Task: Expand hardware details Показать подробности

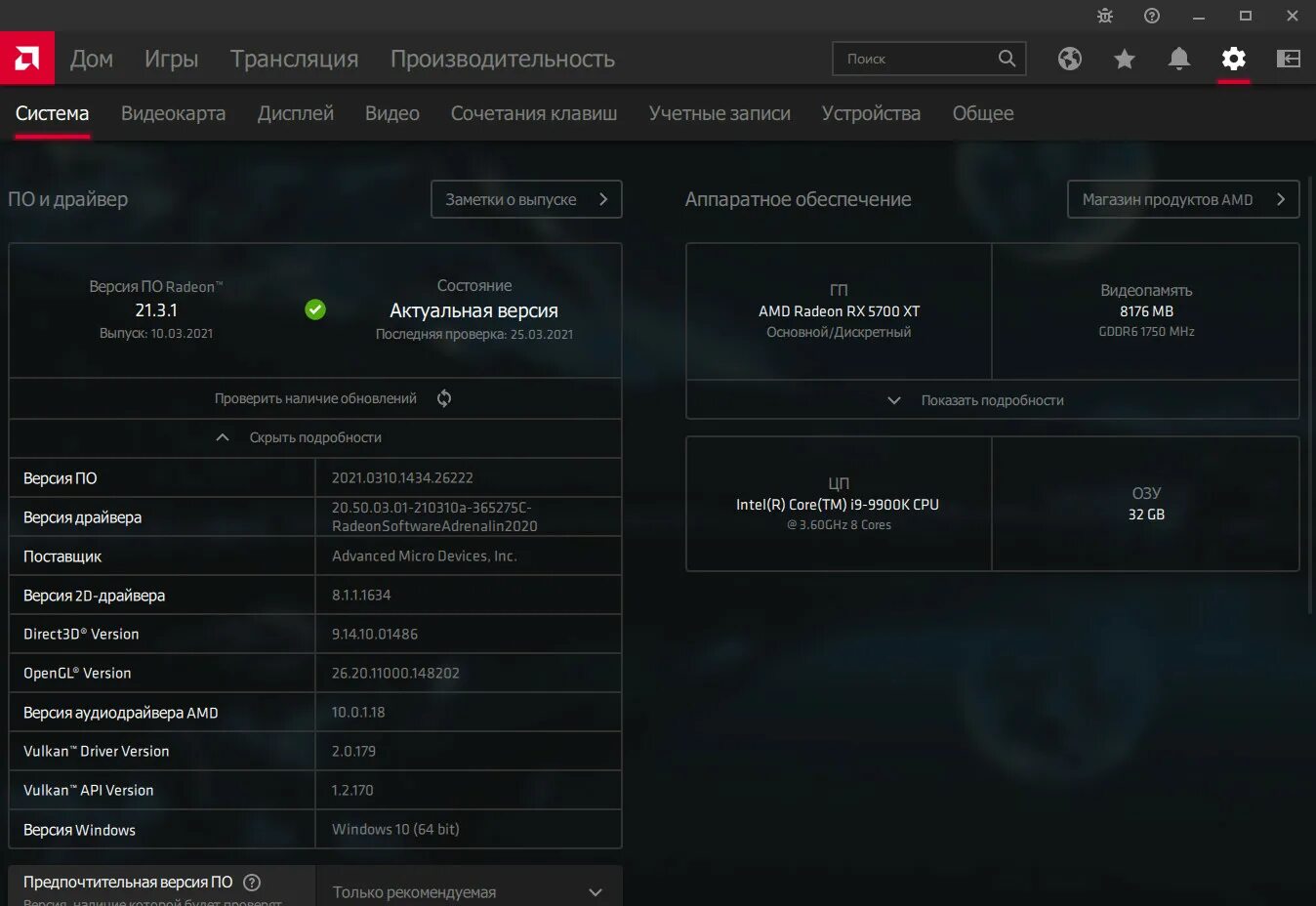Action: pos(993,400)
